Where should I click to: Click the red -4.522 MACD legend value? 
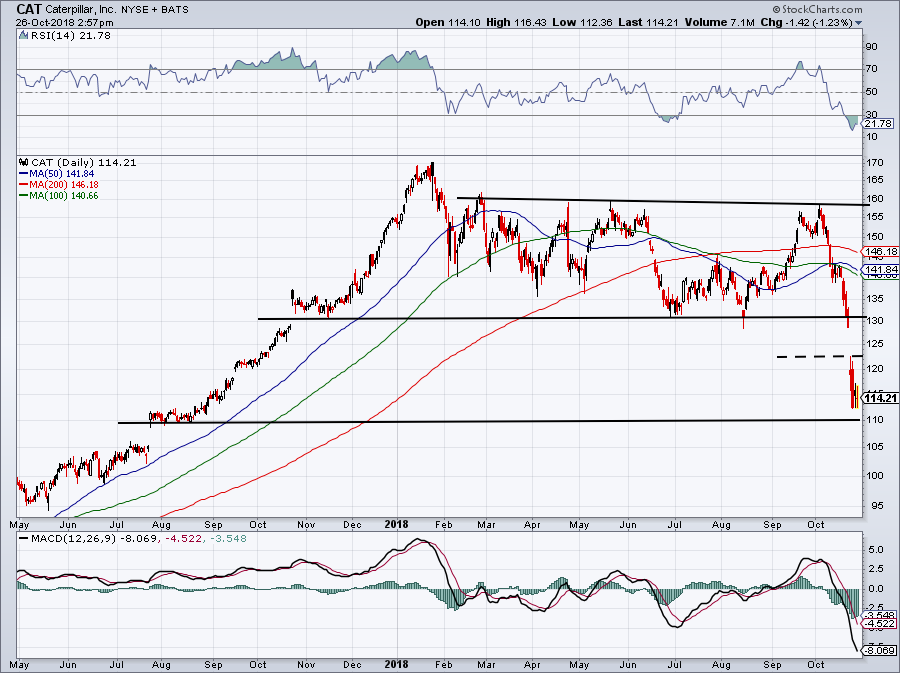(182, 539)
